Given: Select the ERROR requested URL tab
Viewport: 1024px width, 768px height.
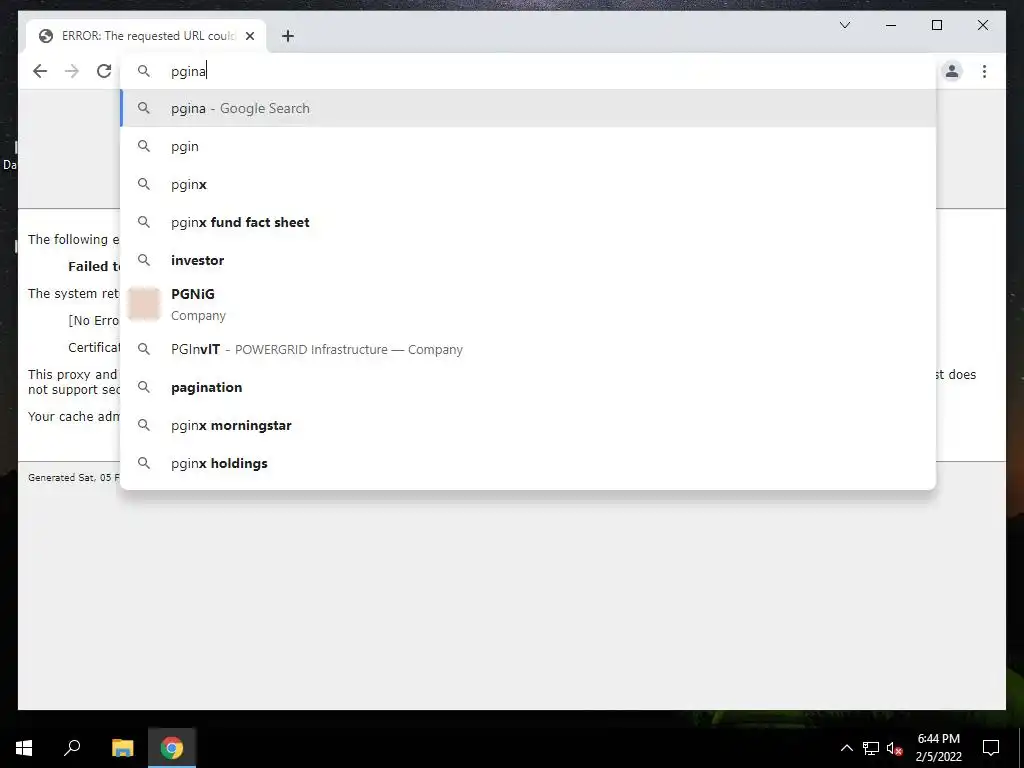Looking at the screenshot, I should (146, 36).
